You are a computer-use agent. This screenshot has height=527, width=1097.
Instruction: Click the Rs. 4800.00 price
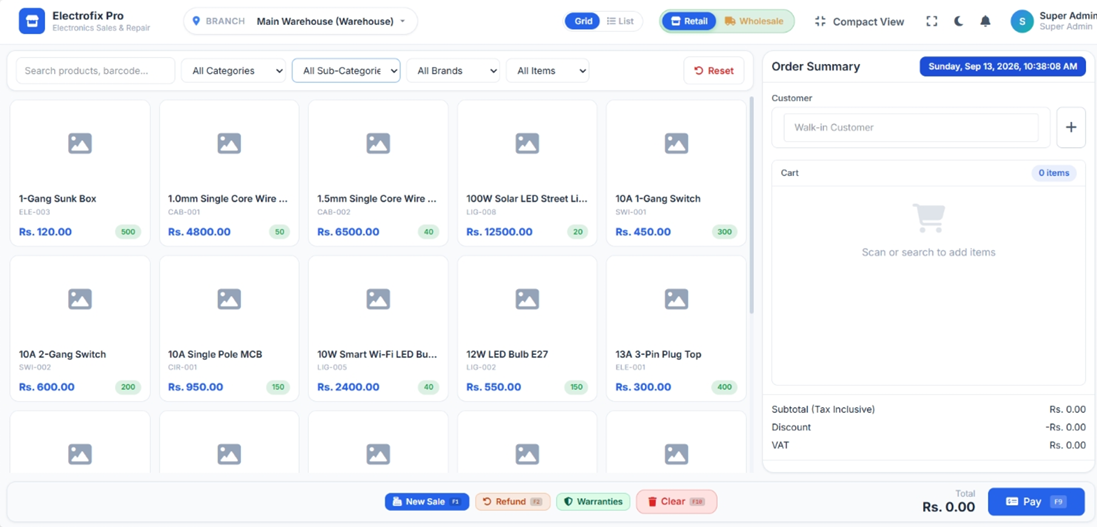point(199,232)
